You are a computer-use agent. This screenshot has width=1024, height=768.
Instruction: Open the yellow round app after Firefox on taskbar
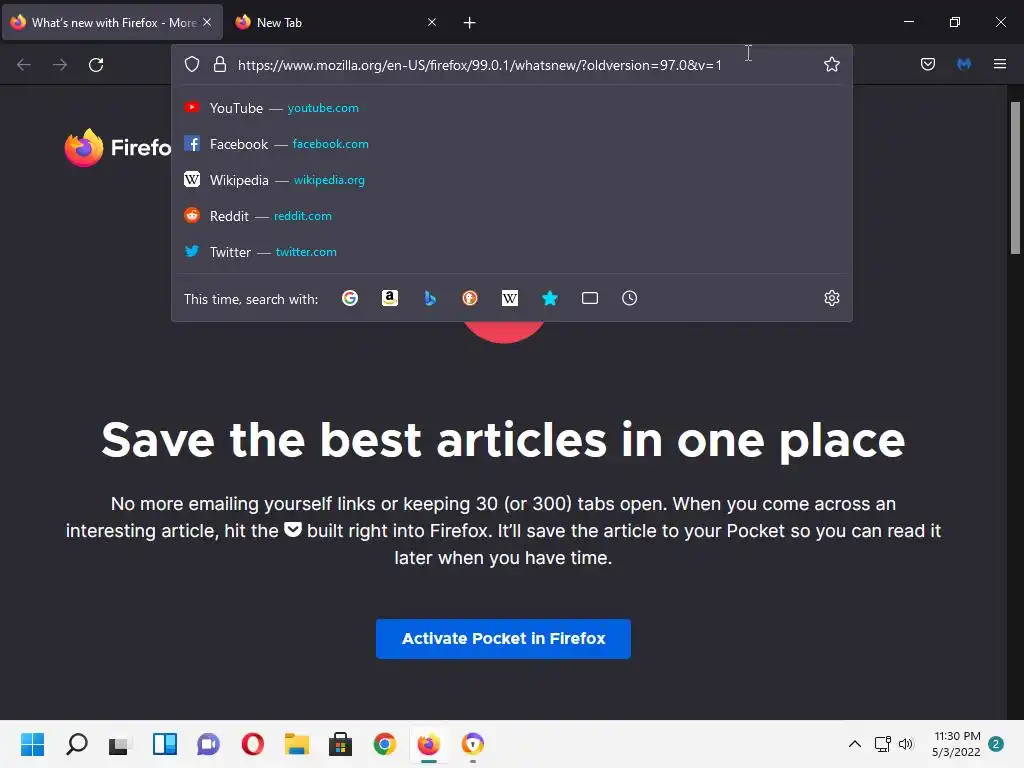(473, 744)
